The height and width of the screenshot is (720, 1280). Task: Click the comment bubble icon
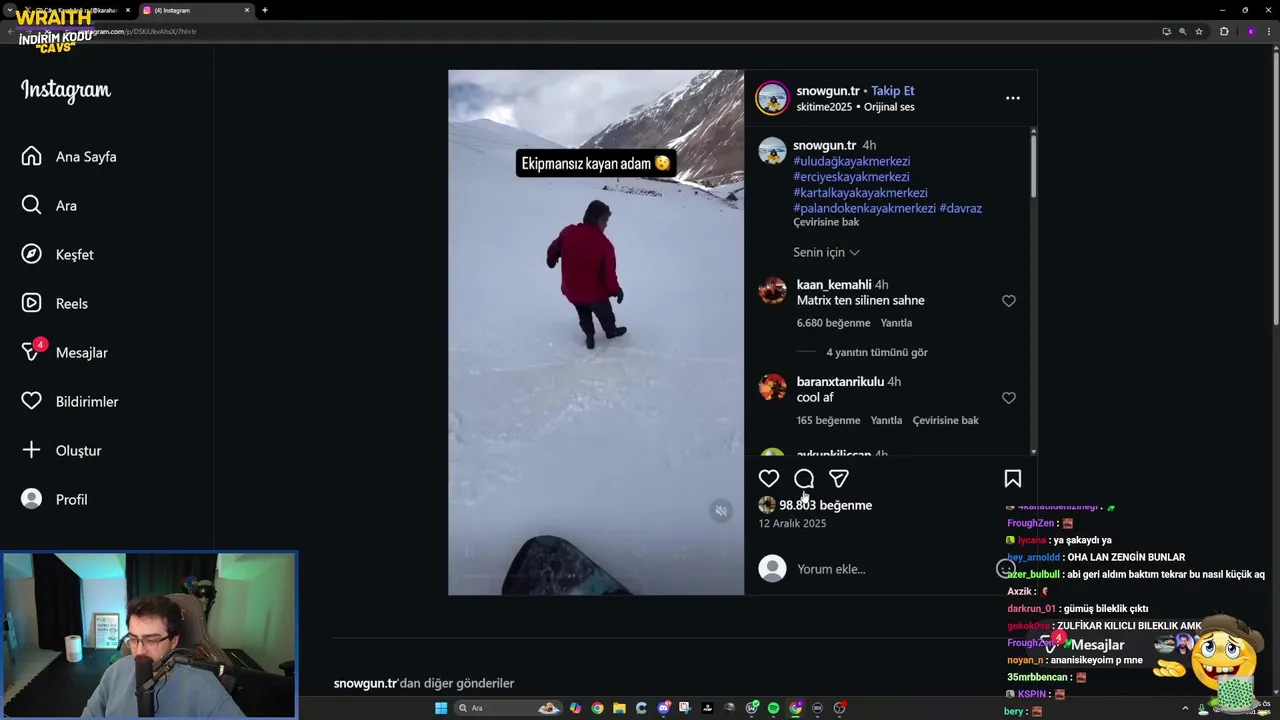804,479
